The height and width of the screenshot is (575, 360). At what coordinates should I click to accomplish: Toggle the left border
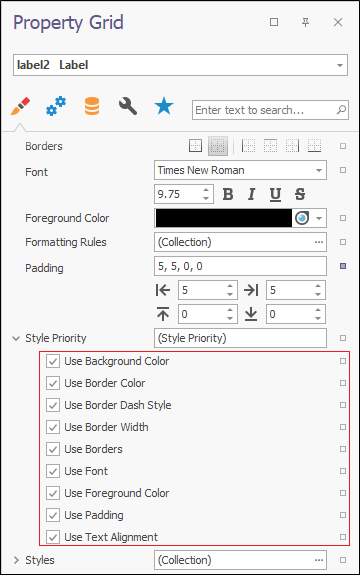[x=248, y=146]
